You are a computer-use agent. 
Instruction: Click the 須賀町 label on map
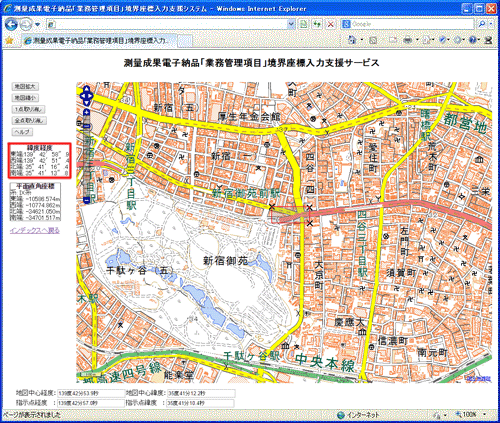coord(401,273)
